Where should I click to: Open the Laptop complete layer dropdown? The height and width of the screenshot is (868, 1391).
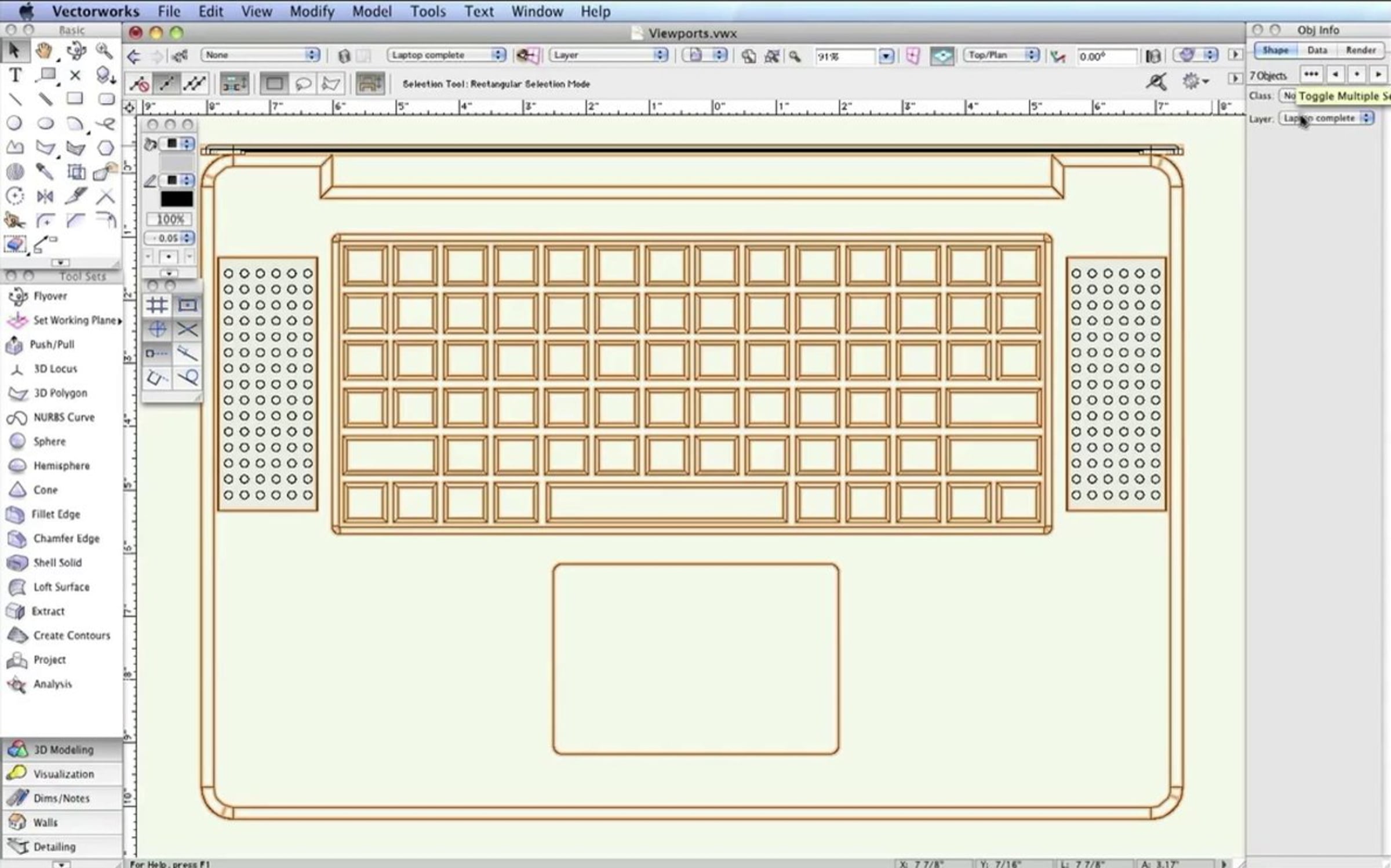[446, 55]
